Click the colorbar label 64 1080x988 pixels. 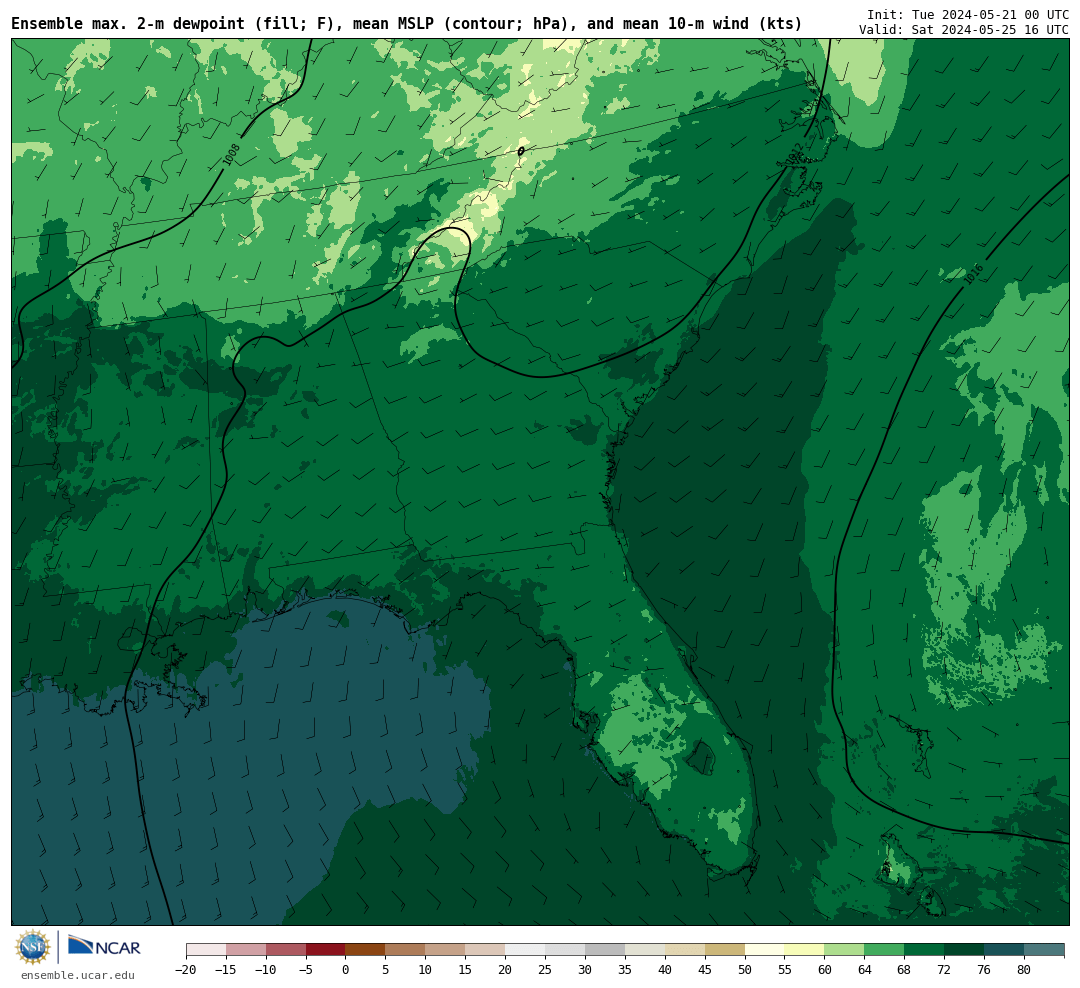point(864,970)
